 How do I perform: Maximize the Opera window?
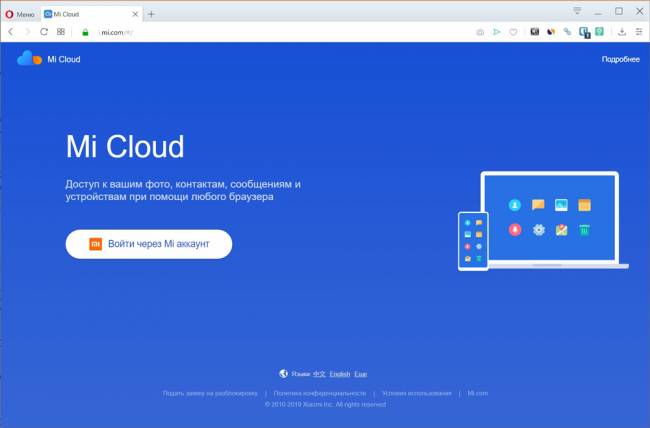click(x=619, y=11)
